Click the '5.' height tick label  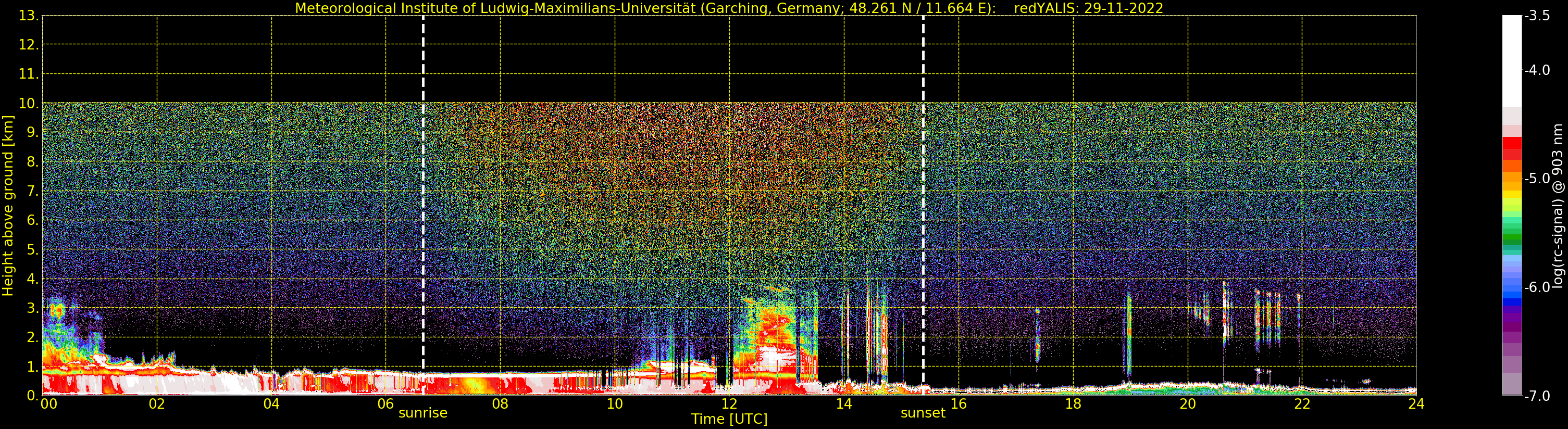33,249
